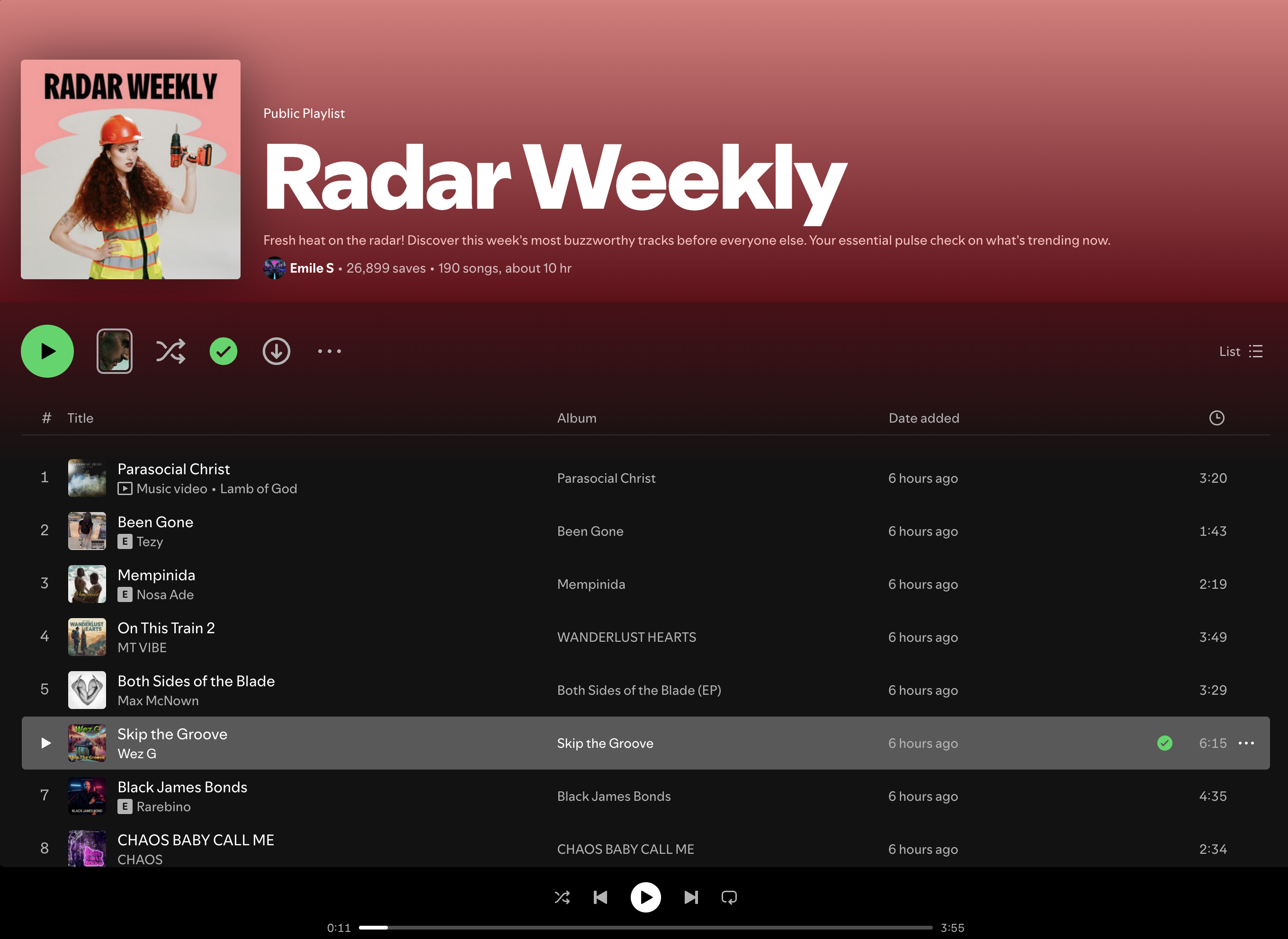Open the playlist more options dots

[329, 351]
